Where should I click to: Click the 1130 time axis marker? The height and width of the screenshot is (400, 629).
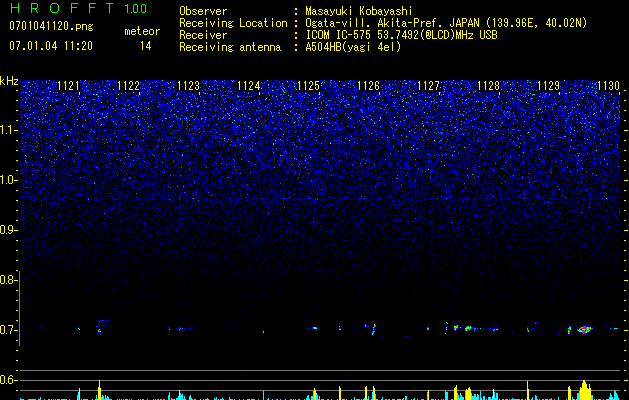coord(608,86)
